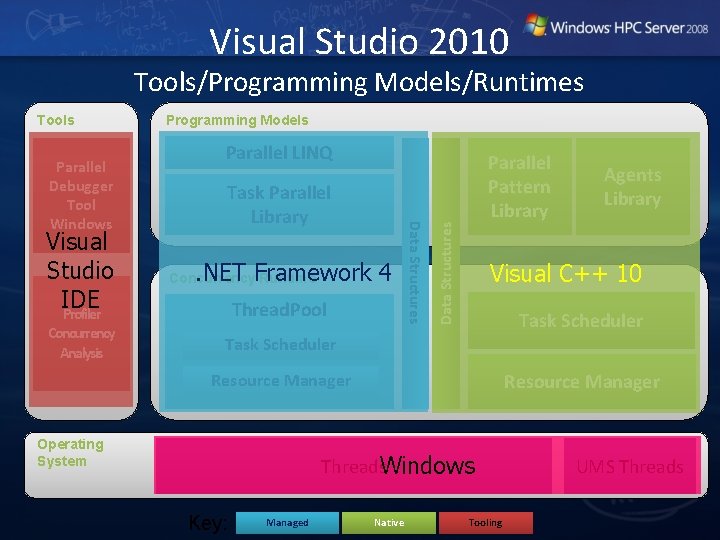Click the blue vertical Data Structures bar
This screenshot has height=540, width=720.
[415, 273]
